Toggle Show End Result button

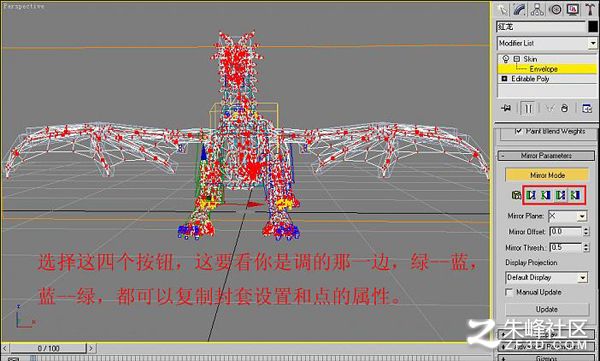pyautogui.click(x=528, y=109)
